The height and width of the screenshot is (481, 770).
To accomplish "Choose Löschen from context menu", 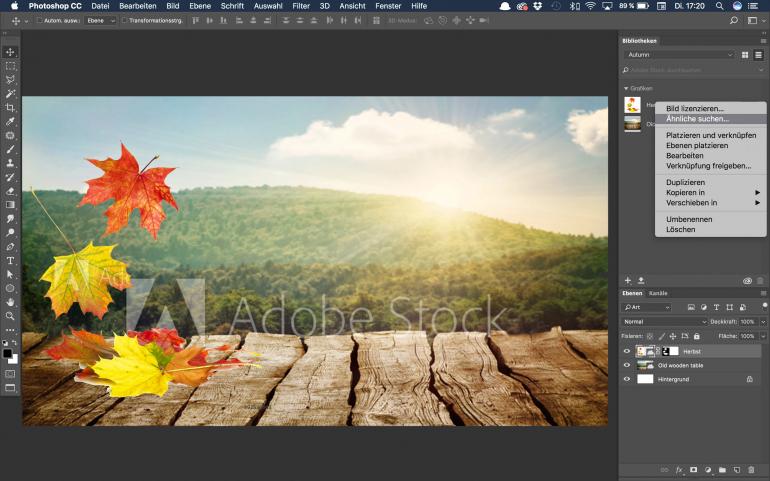I will tap(711, 229).
